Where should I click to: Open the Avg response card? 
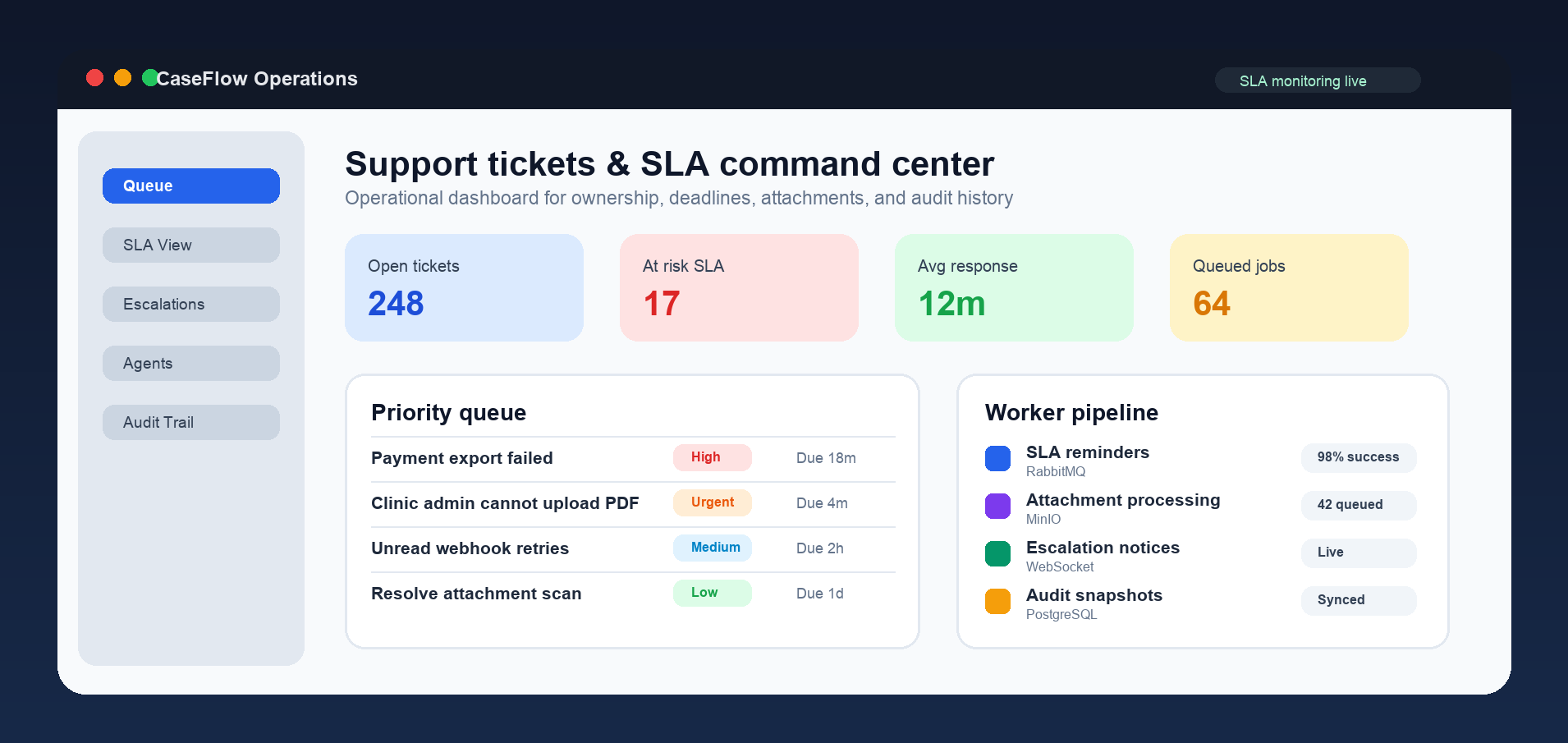1014,287
